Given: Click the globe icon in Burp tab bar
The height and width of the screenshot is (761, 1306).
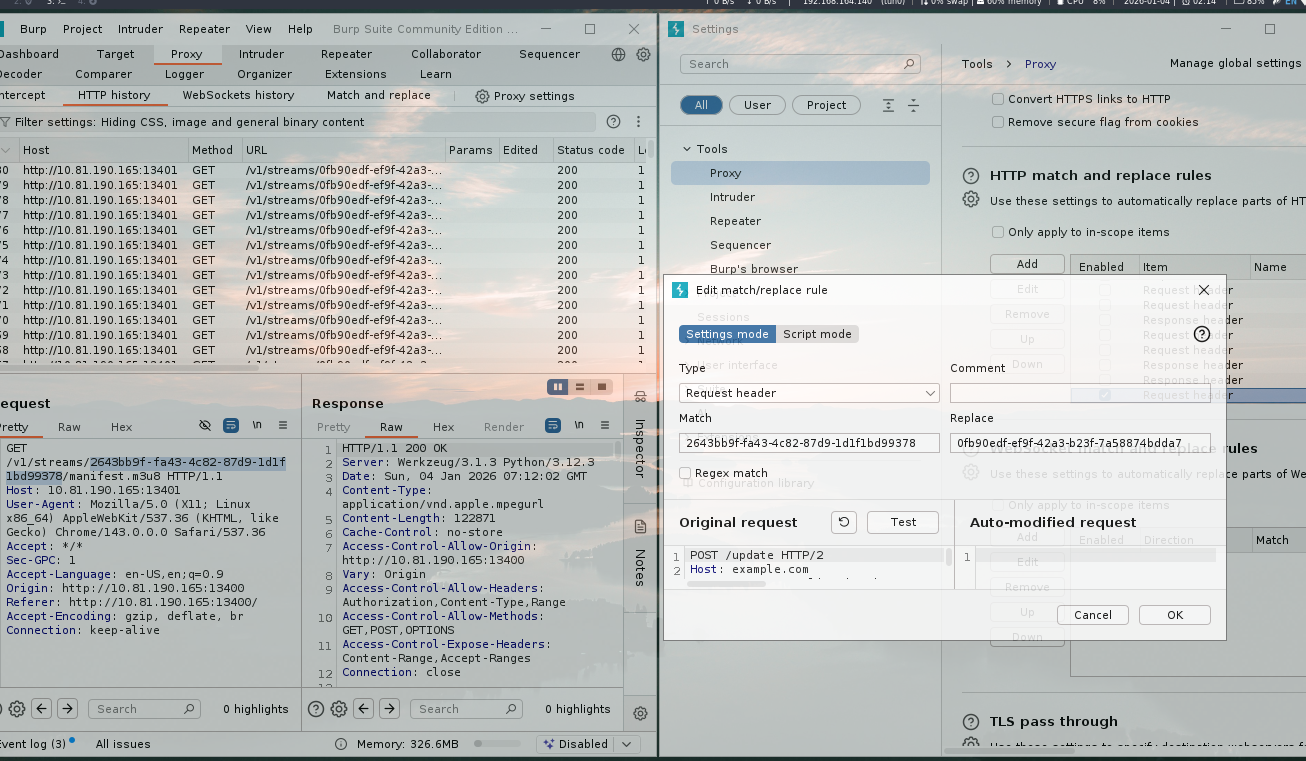Looking at the screenshot, I should click(x=618, y=54).
